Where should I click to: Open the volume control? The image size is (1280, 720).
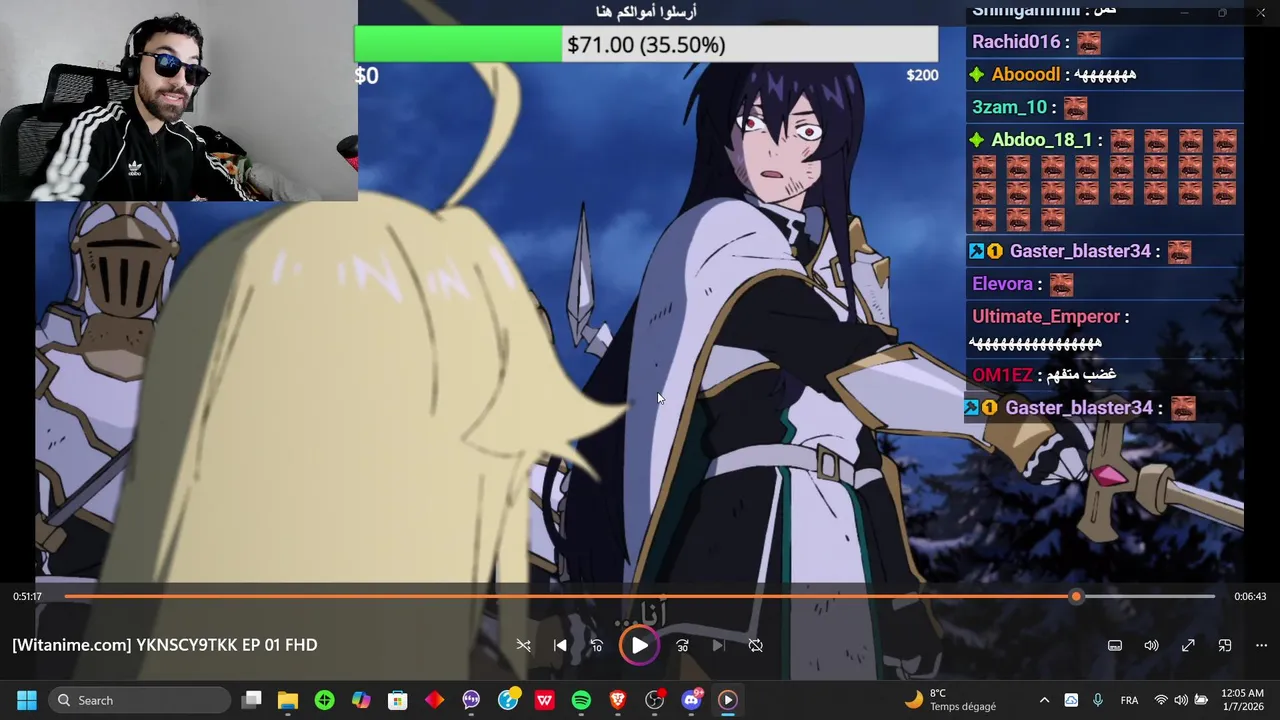click(1152, 646)
